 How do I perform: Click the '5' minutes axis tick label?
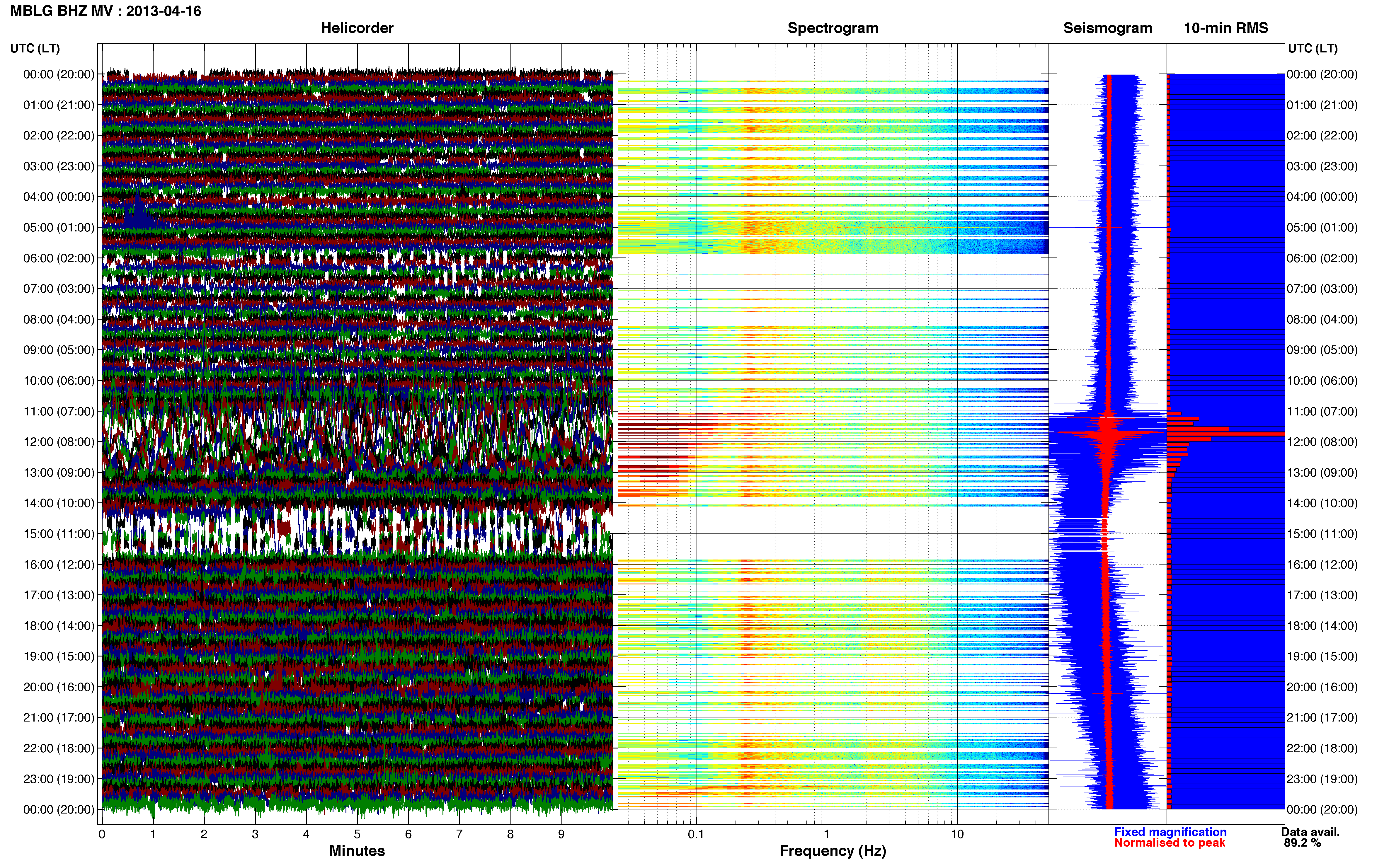tap(357, 834)
